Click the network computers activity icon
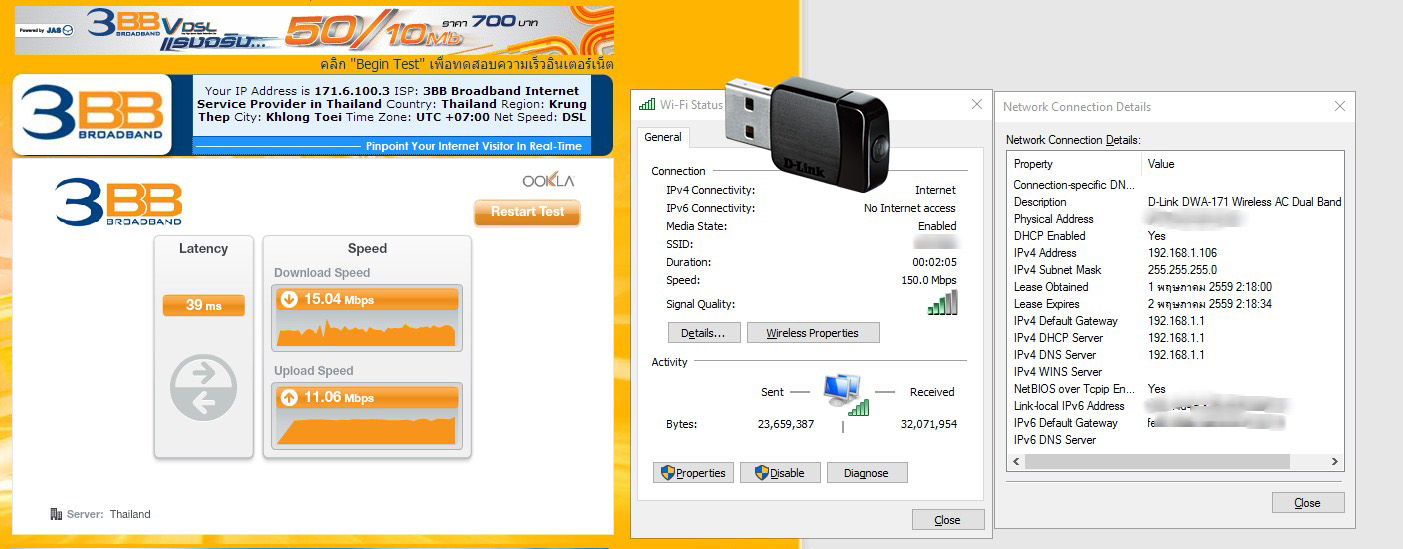Image resolution: width=1403 pixels, height=549 pixels. [845, 393]
